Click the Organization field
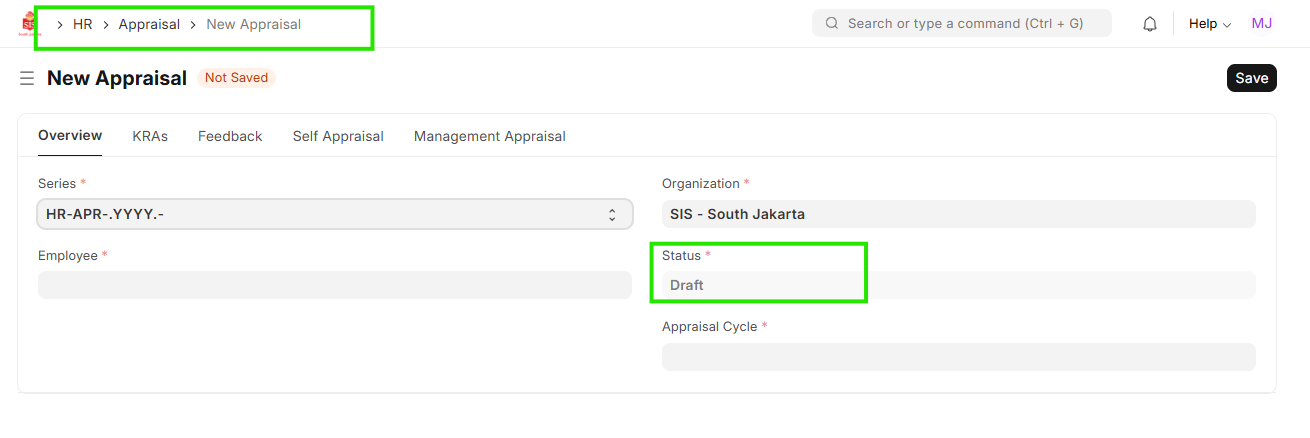 pos(958,214)
